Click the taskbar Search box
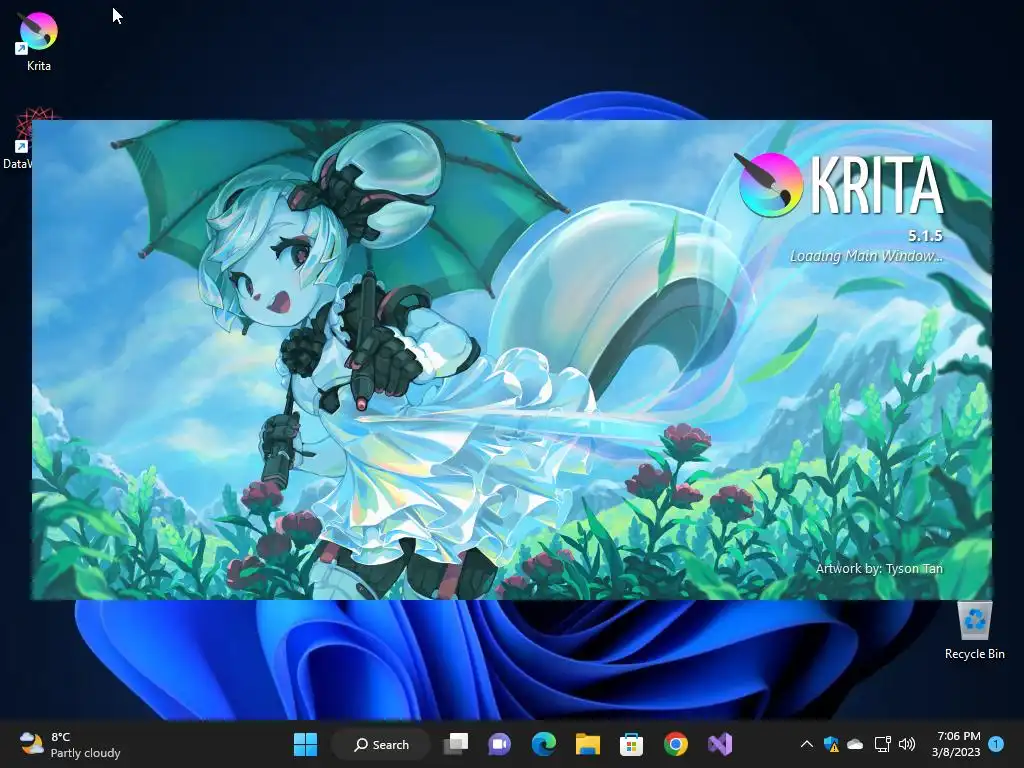The width and height of the screenshot is (1024, 768). pos(381,744)
